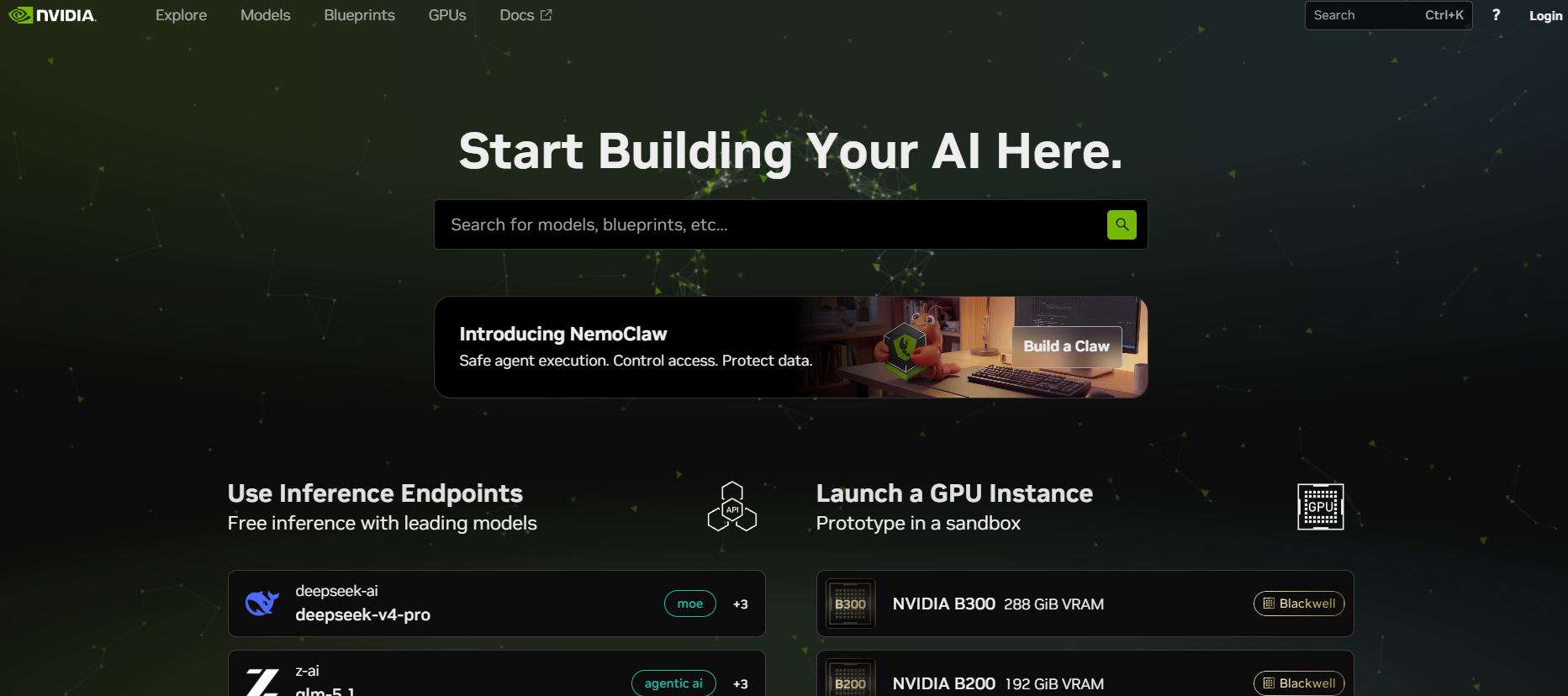The width and height of the screenshot is (1568, 696).
Task: Click the 192 GiB VRAM text
Action: pos(1054,684)
